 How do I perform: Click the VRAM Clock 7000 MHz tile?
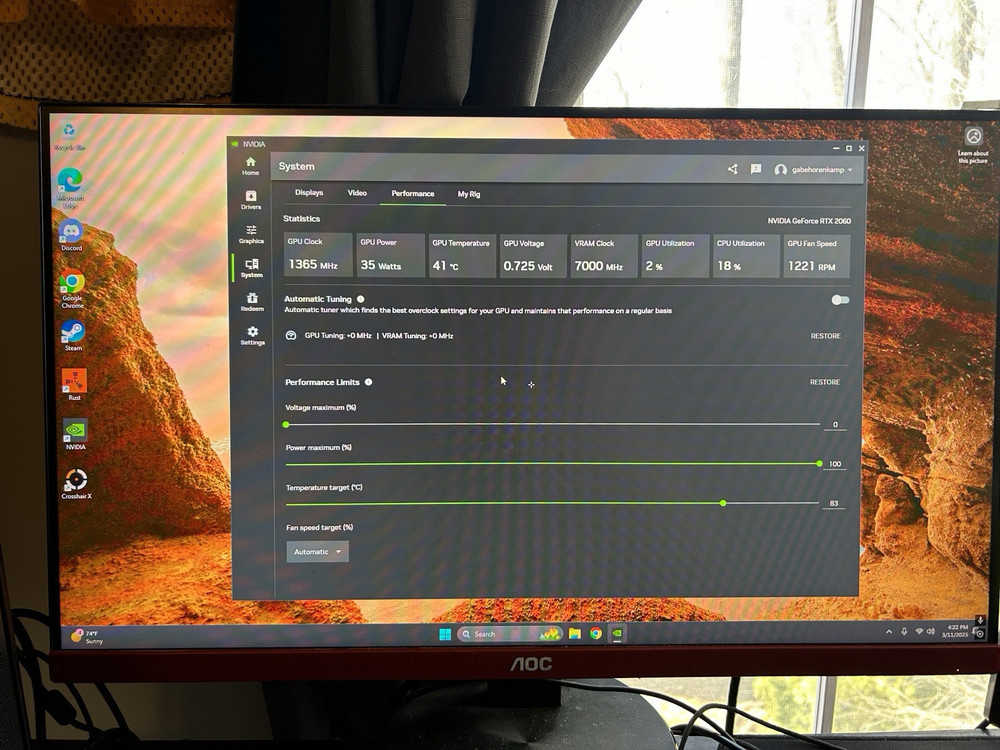click(603, 256)
